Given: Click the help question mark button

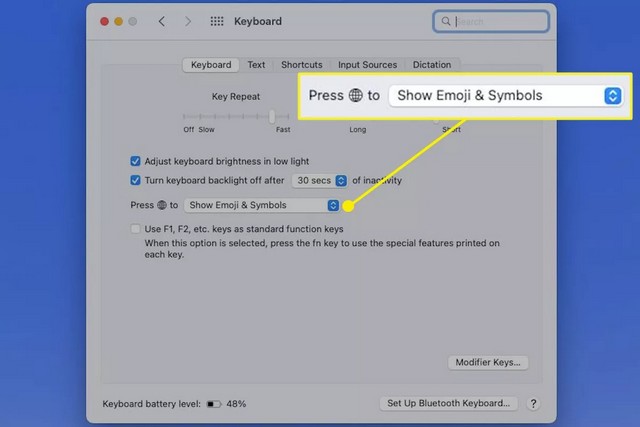Looking at the screenshot, I should [533, 403].
